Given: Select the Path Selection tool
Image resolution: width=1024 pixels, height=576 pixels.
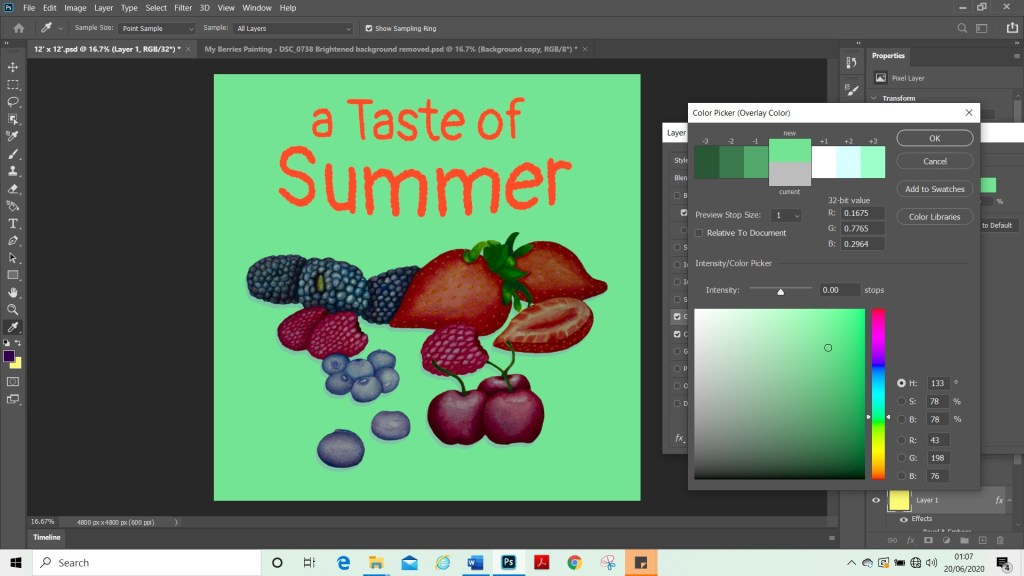Looking at the screenshot, I should (x=12, y=258).
